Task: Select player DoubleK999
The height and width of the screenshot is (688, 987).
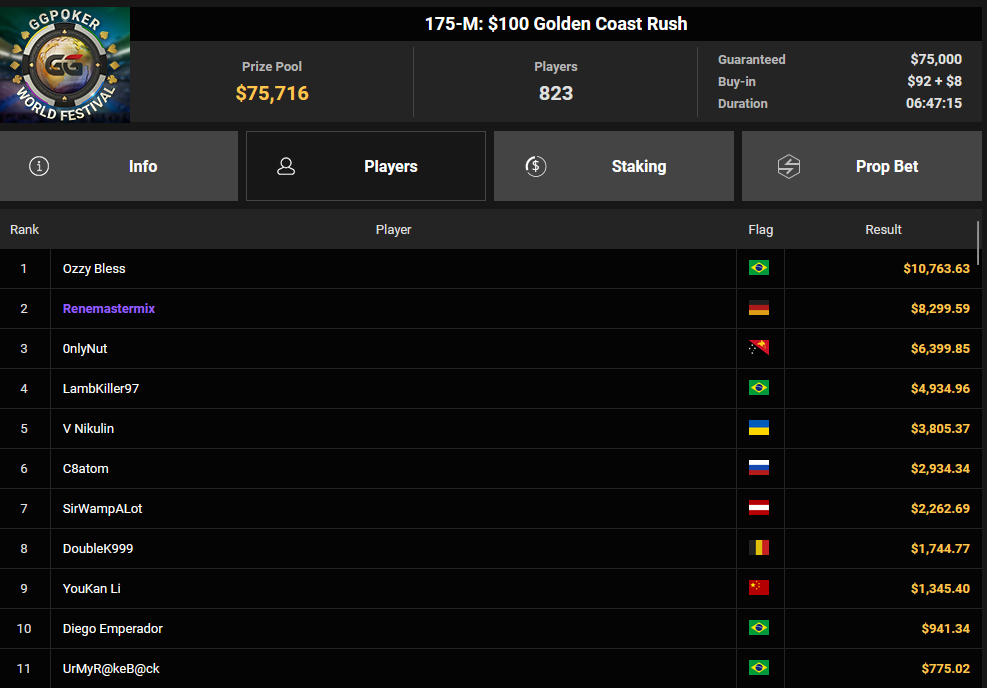Action: [98, 548]
